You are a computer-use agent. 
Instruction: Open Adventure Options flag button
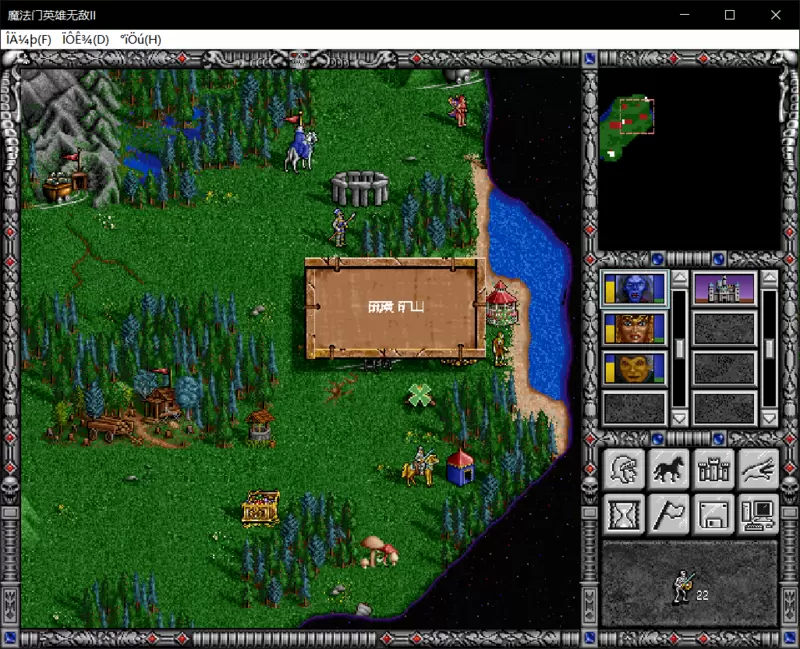(669, 514)
